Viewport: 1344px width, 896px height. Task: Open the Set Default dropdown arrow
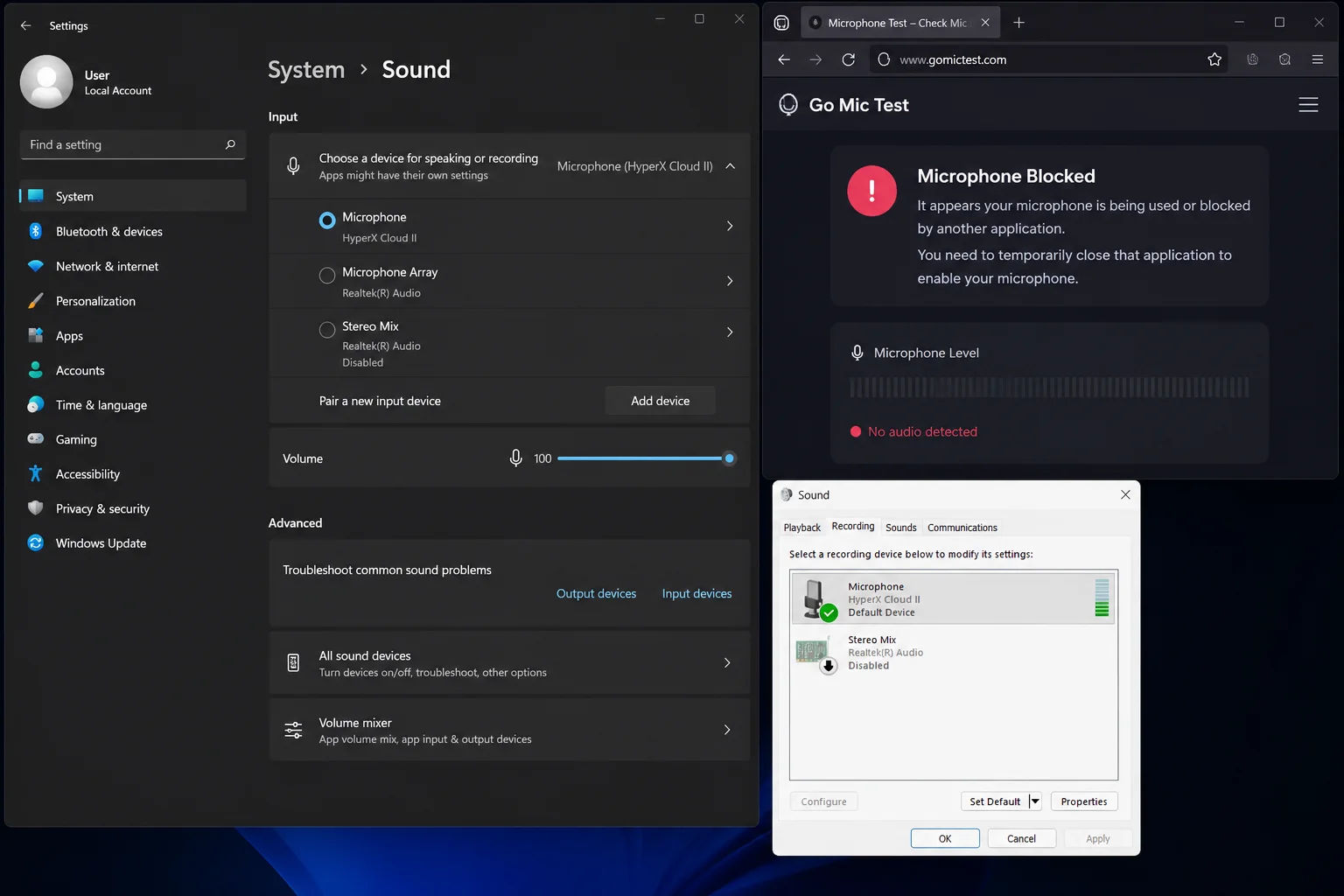(x=1035, y=801)
